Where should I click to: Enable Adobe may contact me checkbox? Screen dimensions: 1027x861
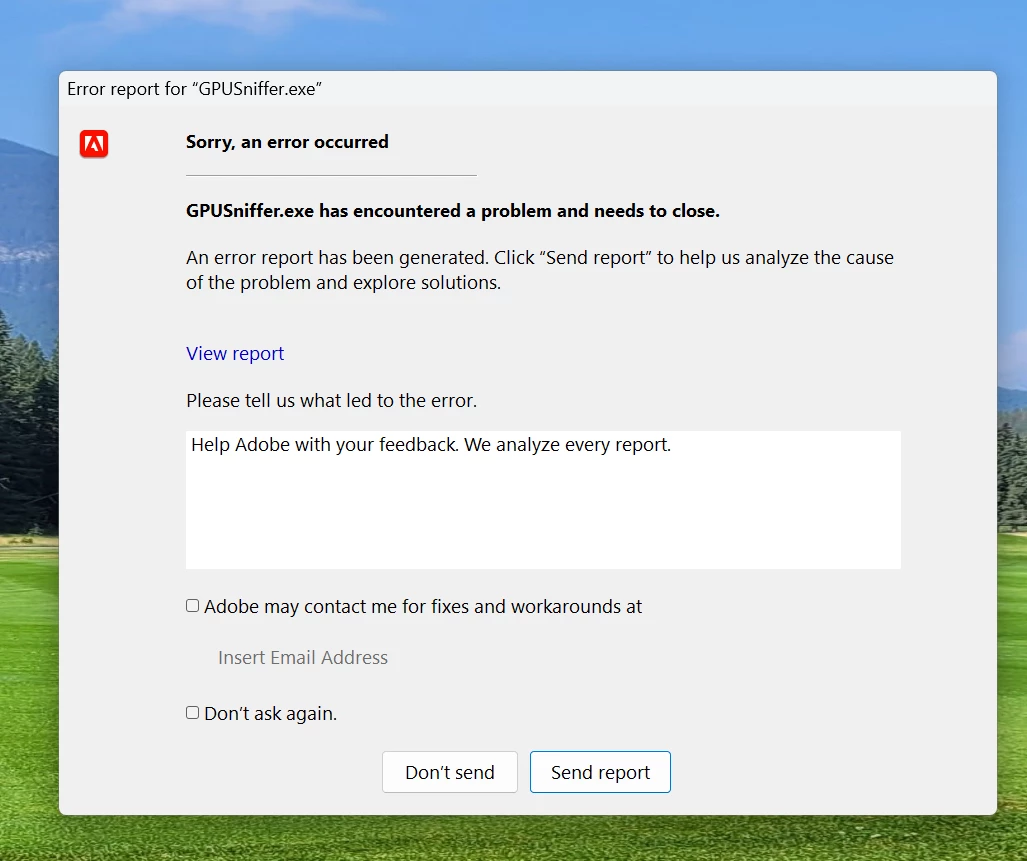pos(193,606)
